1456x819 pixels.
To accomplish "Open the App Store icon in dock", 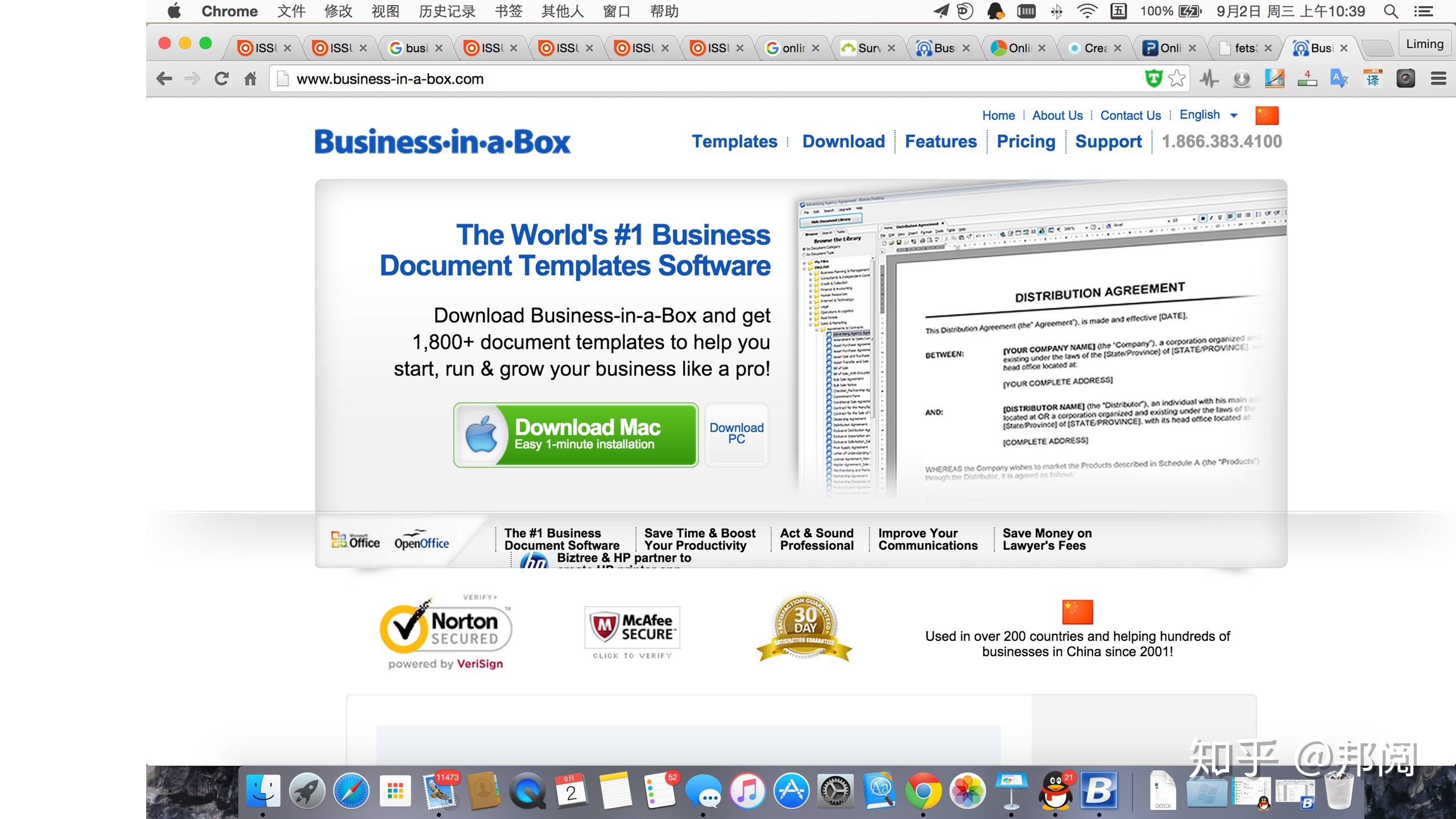I will pyautogui.click(x=791, y=791).
